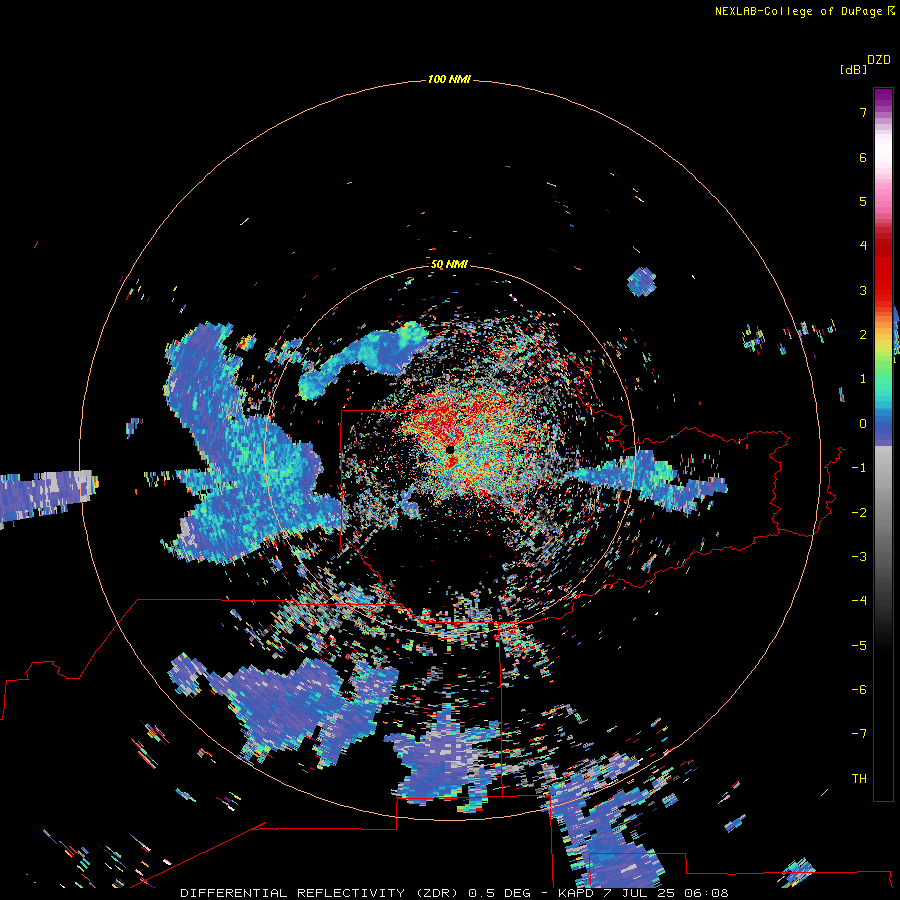Click the 0 value on the color scale
This screenshot has width=900, height=900.
click(863, 424)
